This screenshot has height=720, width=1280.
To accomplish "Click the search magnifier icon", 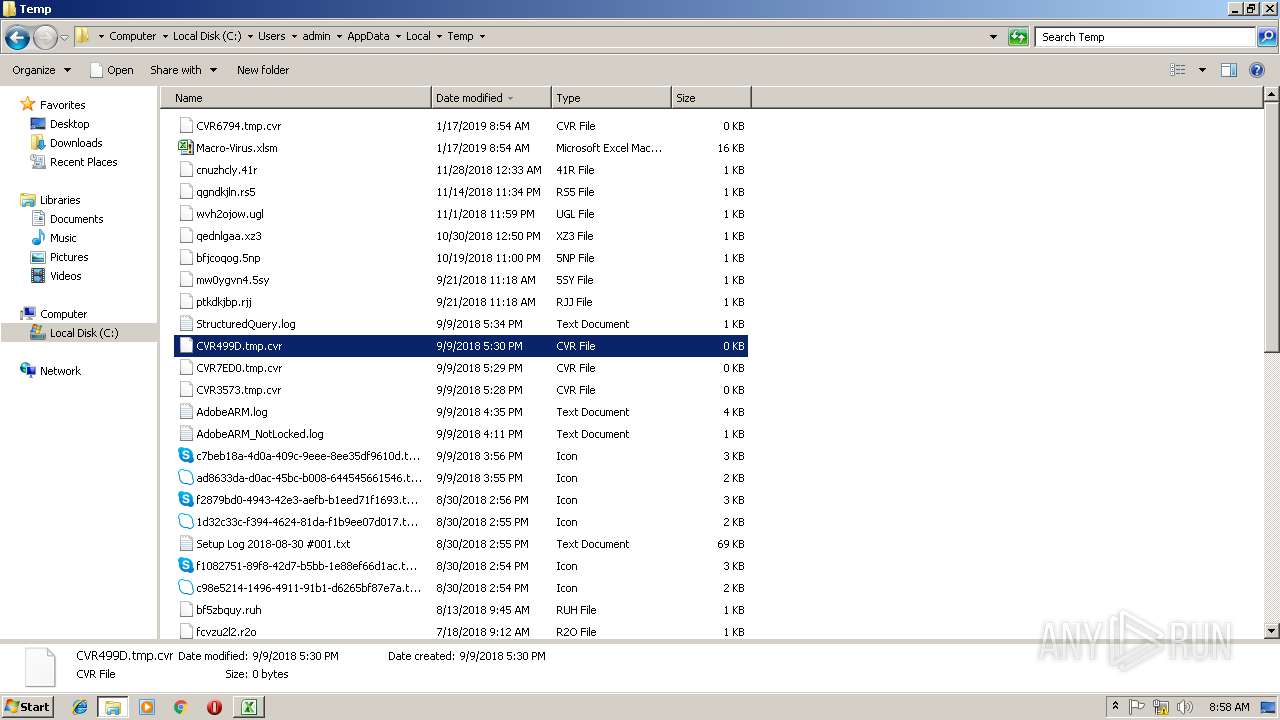I will pos(1266,37).
